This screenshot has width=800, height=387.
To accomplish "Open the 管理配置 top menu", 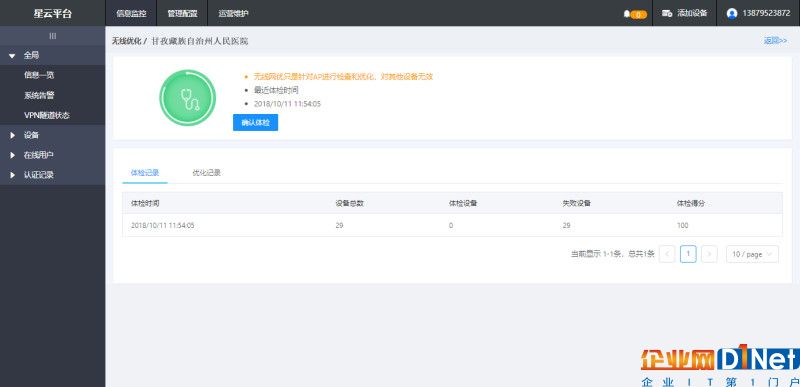I will 182,13.
